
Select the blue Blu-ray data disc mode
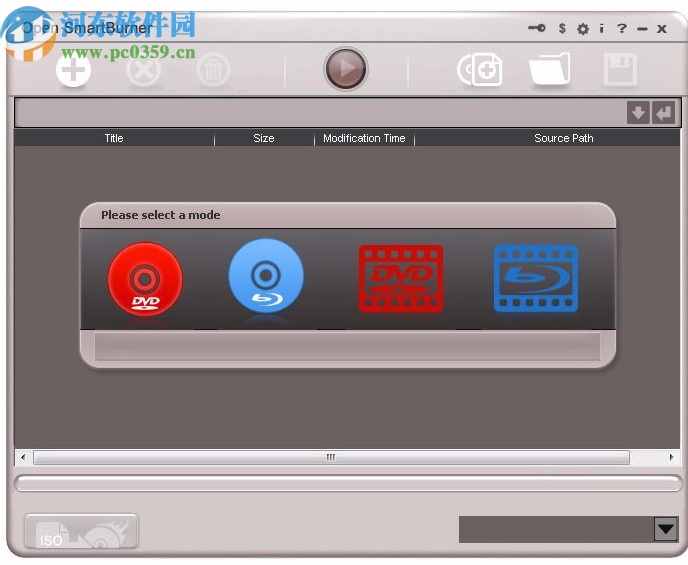coord(266,276)
